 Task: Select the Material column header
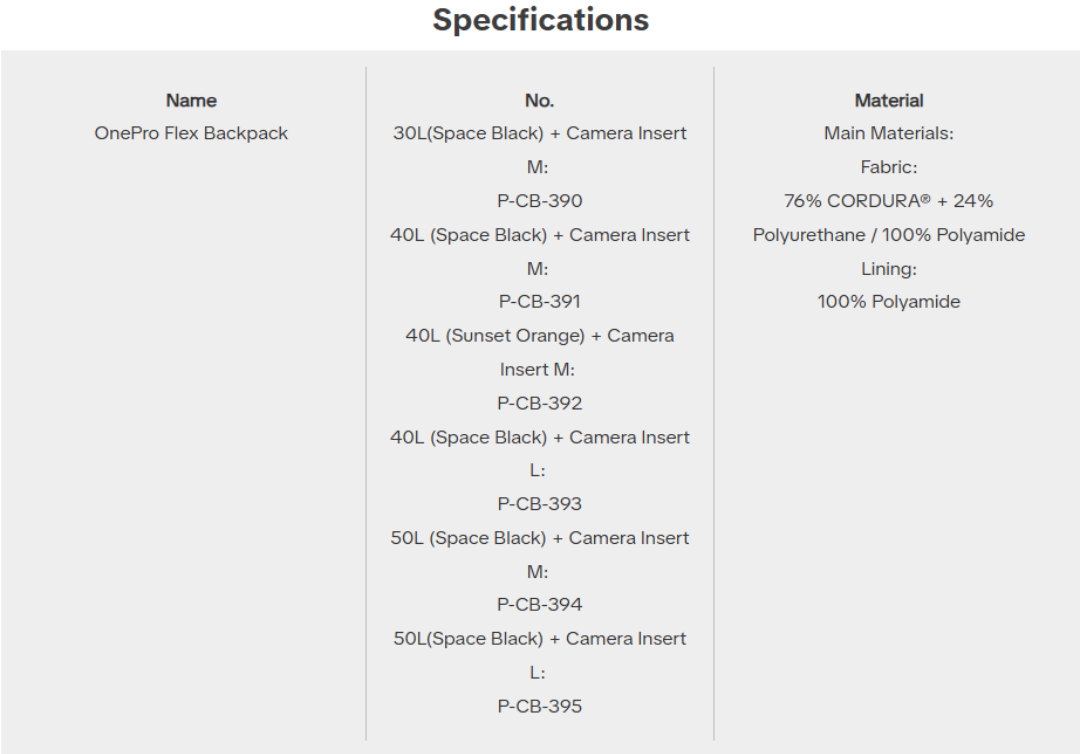(x=889, y=100)
